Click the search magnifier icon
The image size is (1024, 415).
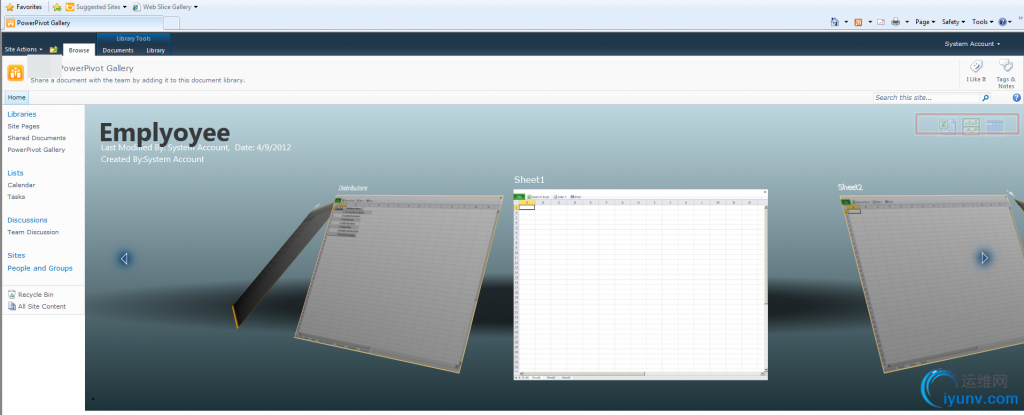pos(985,98)
